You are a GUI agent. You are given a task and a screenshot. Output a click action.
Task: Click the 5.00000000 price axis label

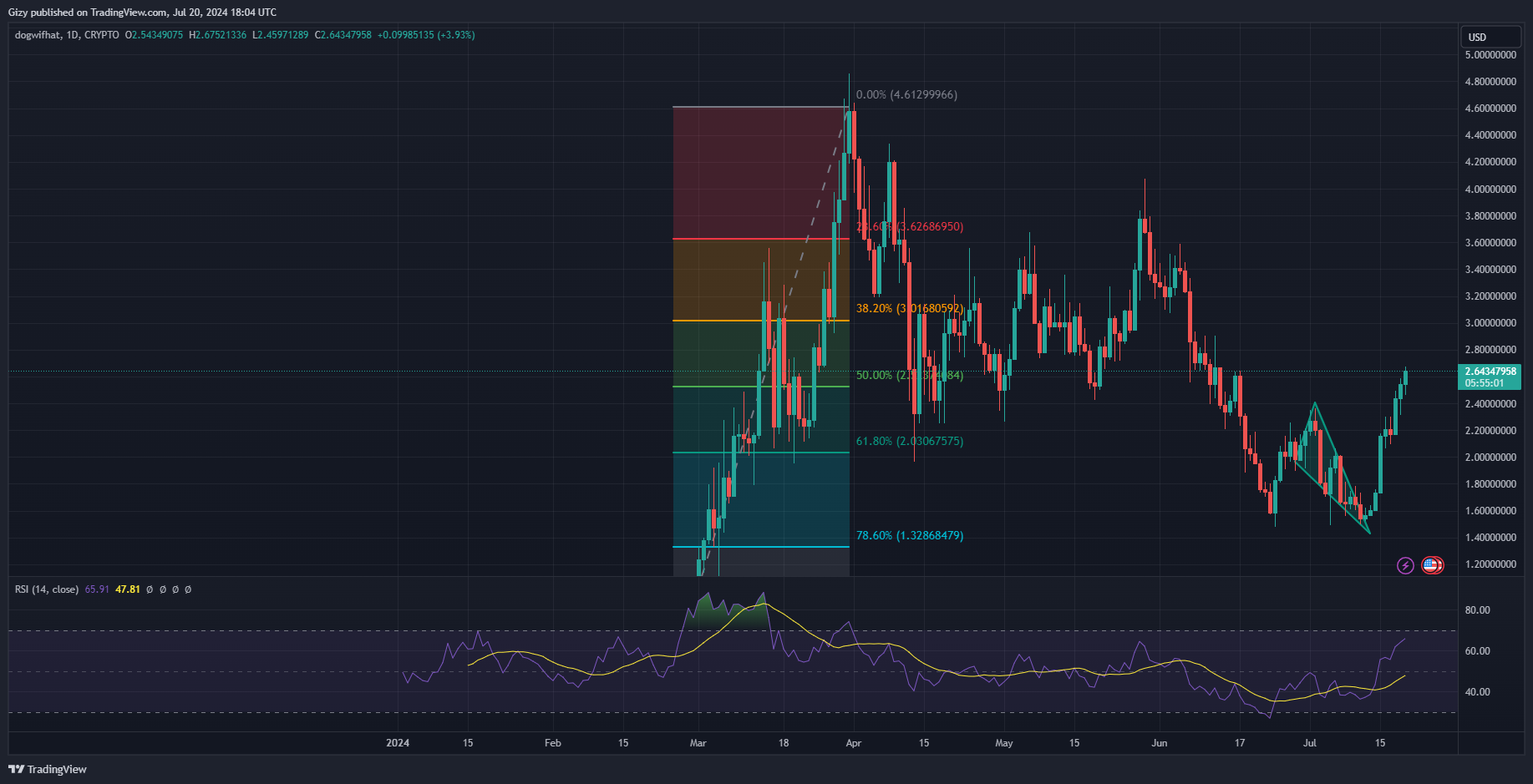pos(1490,55)
